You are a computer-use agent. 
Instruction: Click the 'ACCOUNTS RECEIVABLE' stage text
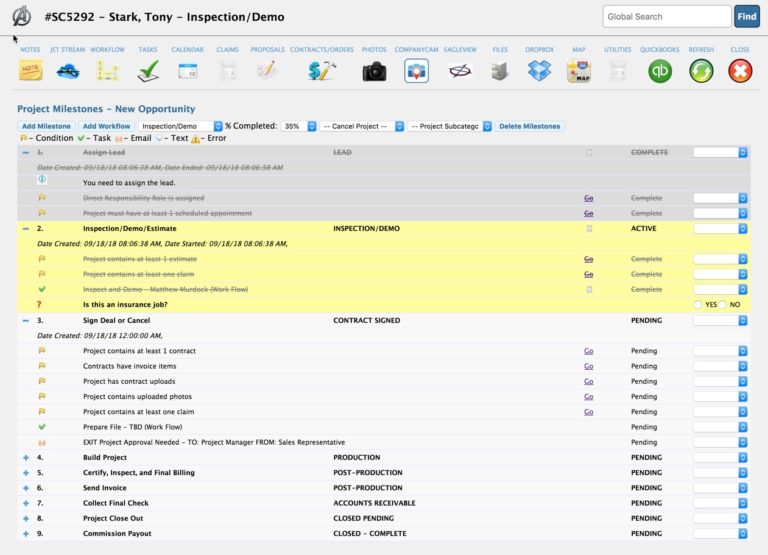[374, 503]
